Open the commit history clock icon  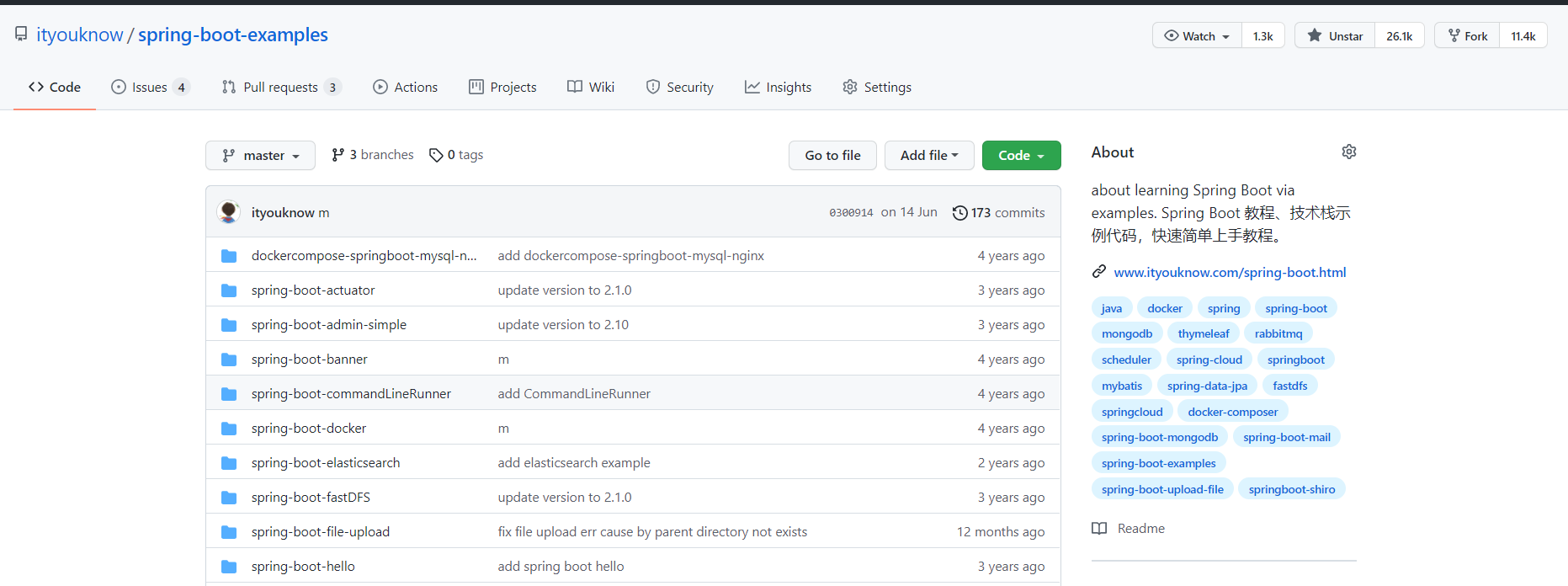click(x=959, y=213)
